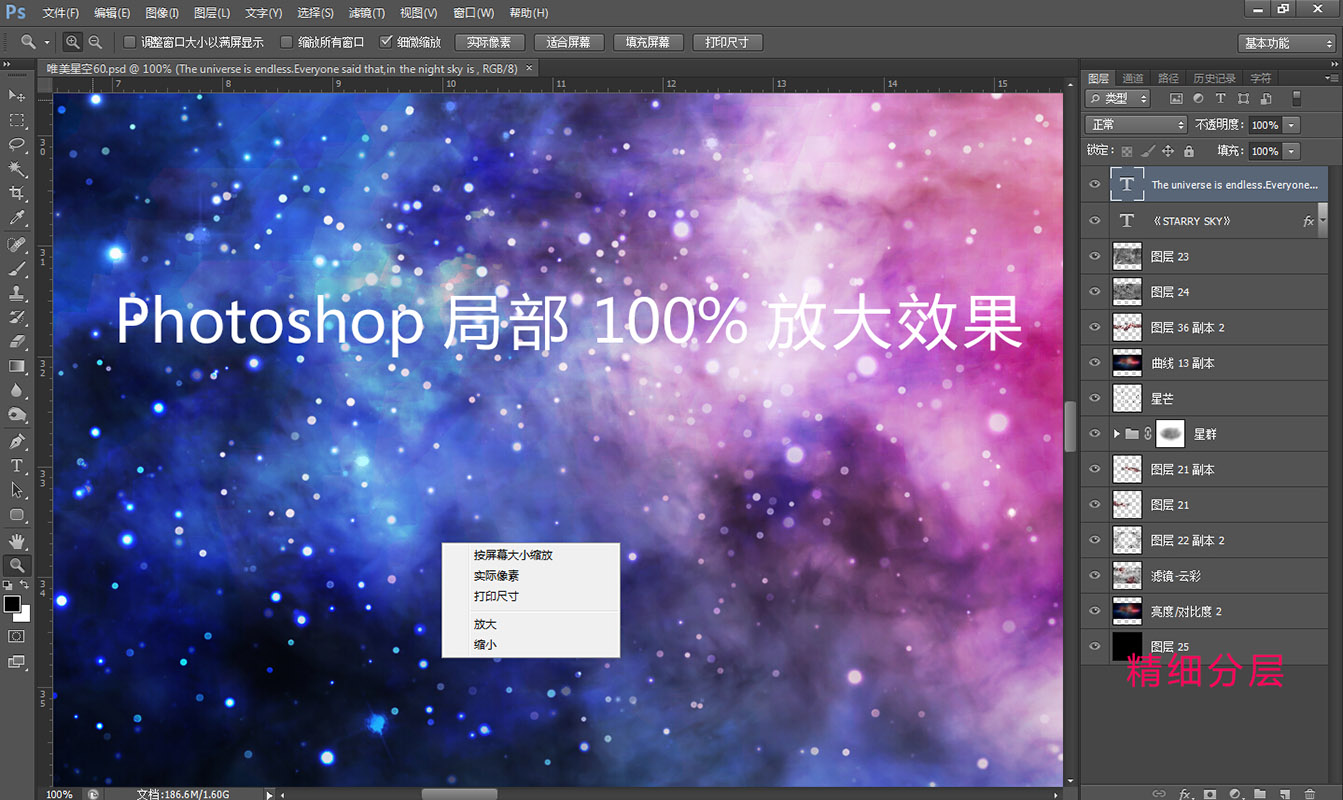Open the 滤镜(T) menu
The image size is (1343, 800).
pyautogui.click(x=367, y=13)
